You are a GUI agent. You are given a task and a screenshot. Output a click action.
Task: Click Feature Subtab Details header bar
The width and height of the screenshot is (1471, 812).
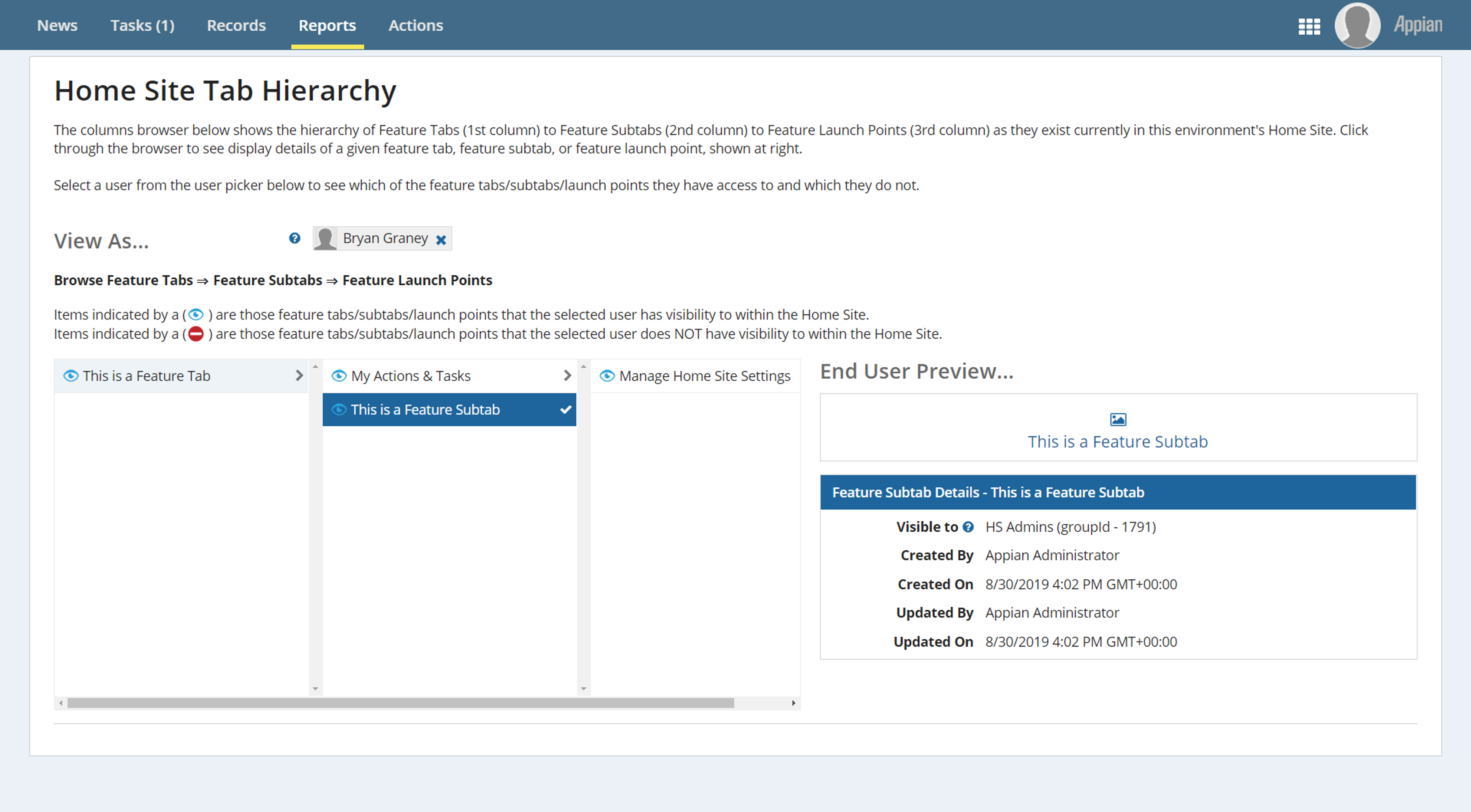[1117, 492]
